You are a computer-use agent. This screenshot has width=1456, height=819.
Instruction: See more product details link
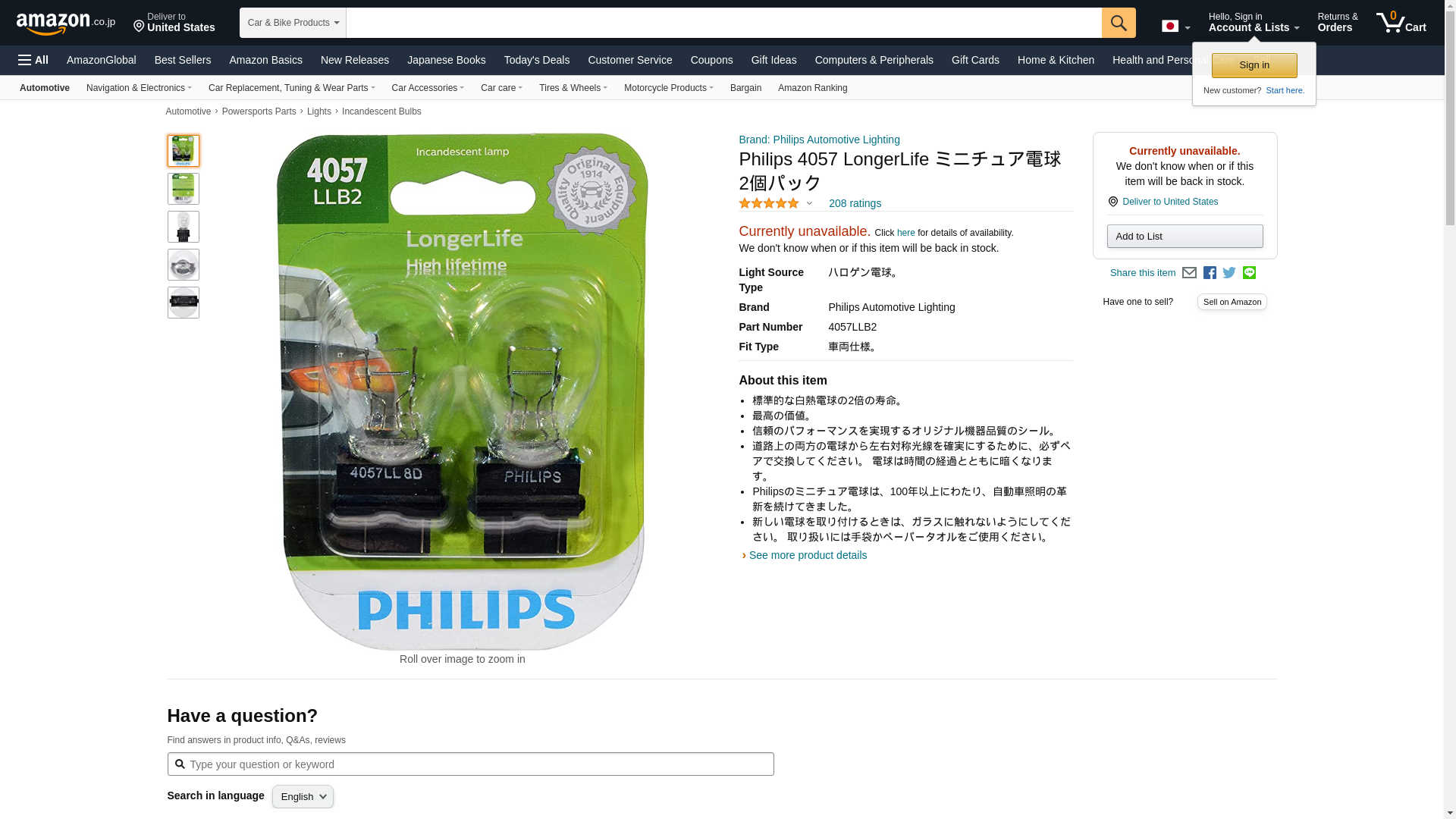[808, 555]
